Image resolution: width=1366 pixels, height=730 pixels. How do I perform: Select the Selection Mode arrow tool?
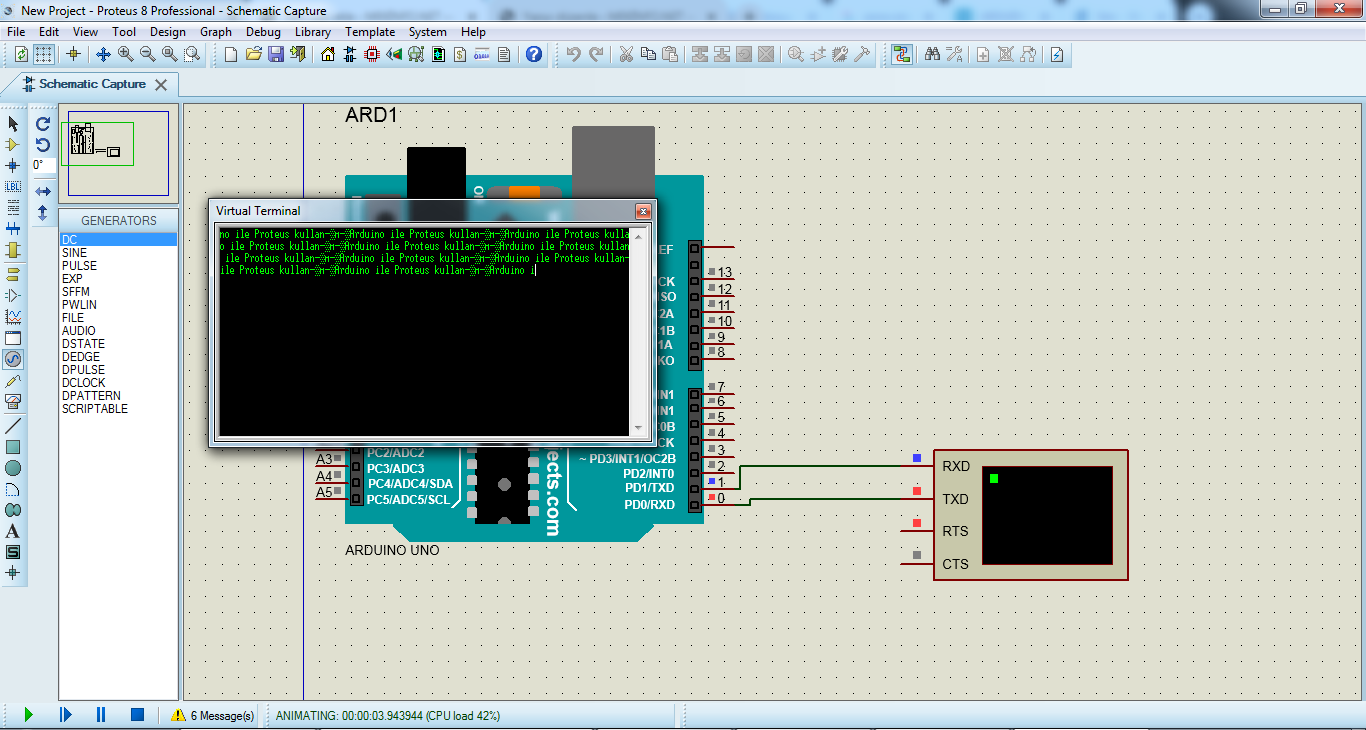(x=13, y=124)
